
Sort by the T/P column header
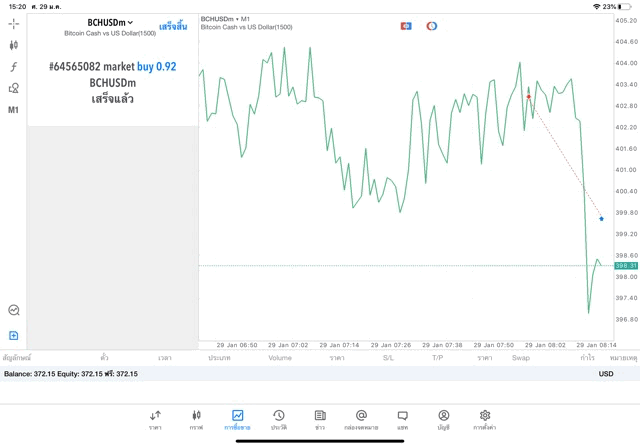438,358
